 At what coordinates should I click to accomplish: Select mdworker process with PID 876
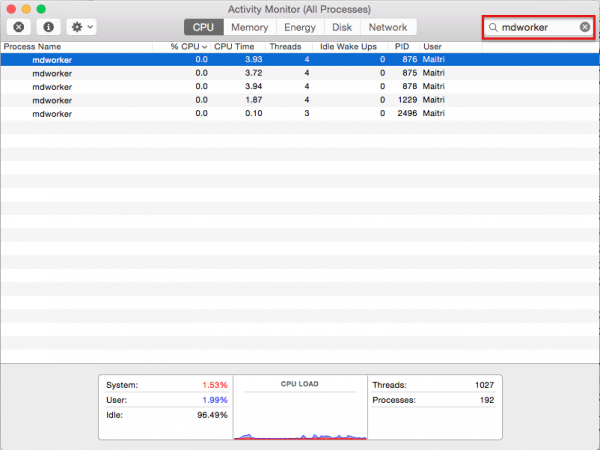tap(52, 60)
